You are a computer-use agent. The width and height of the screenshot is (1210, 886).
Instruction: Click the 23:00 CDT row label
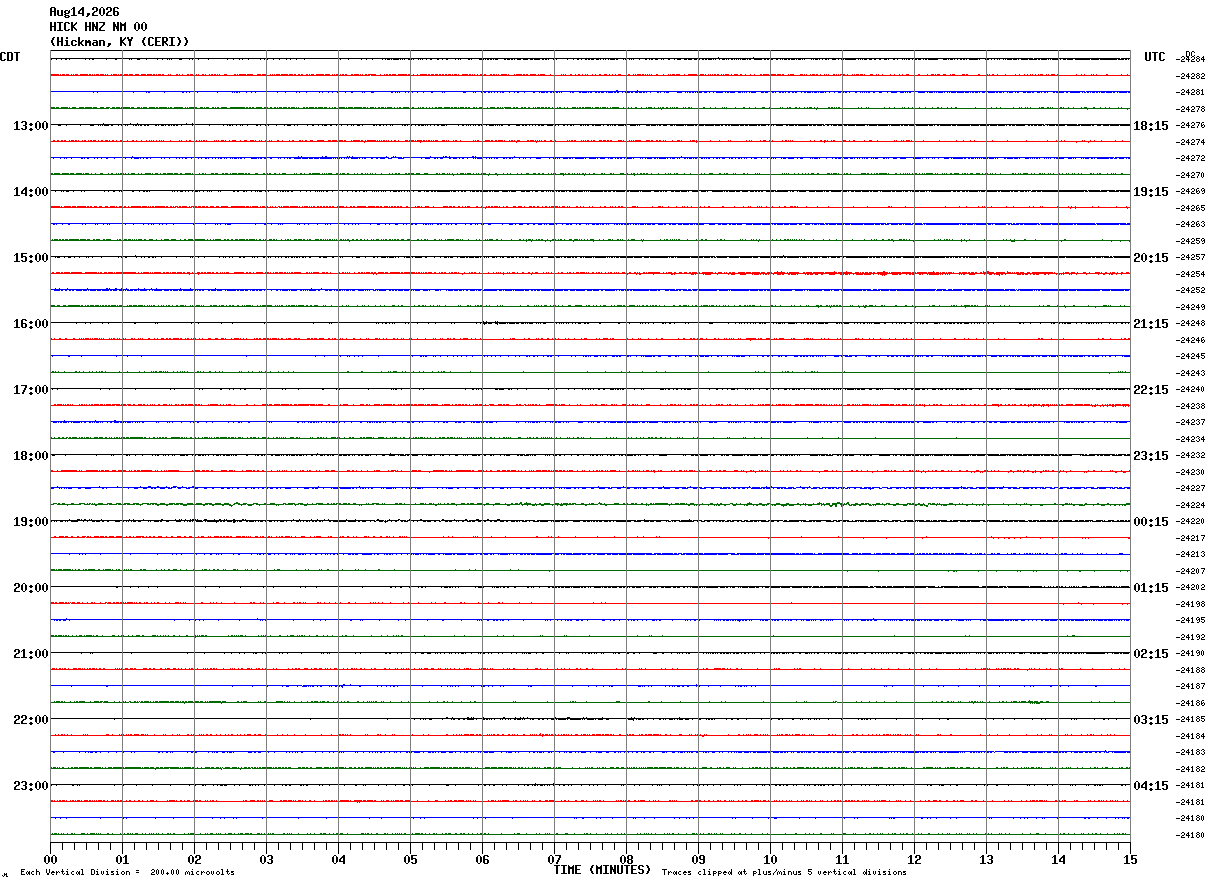tap(31, 786)
